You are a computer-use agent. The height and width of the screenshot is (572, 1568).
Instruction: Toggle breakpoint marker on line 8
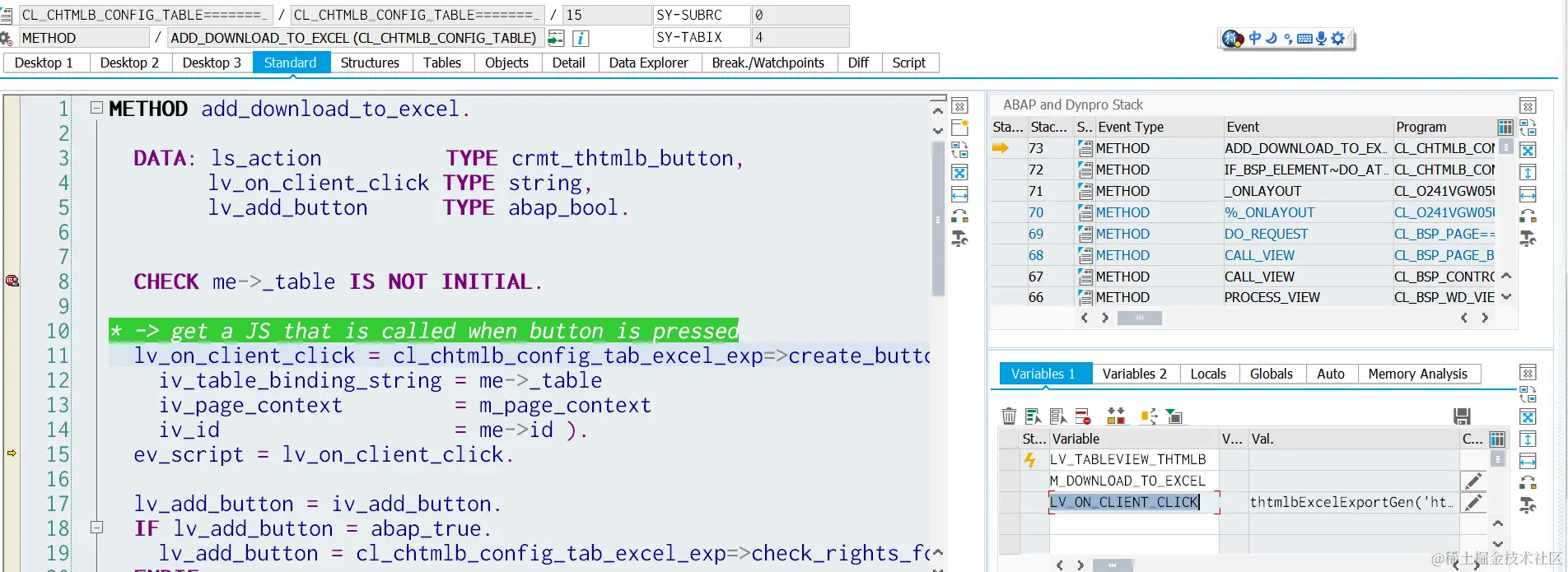[12, 281]
